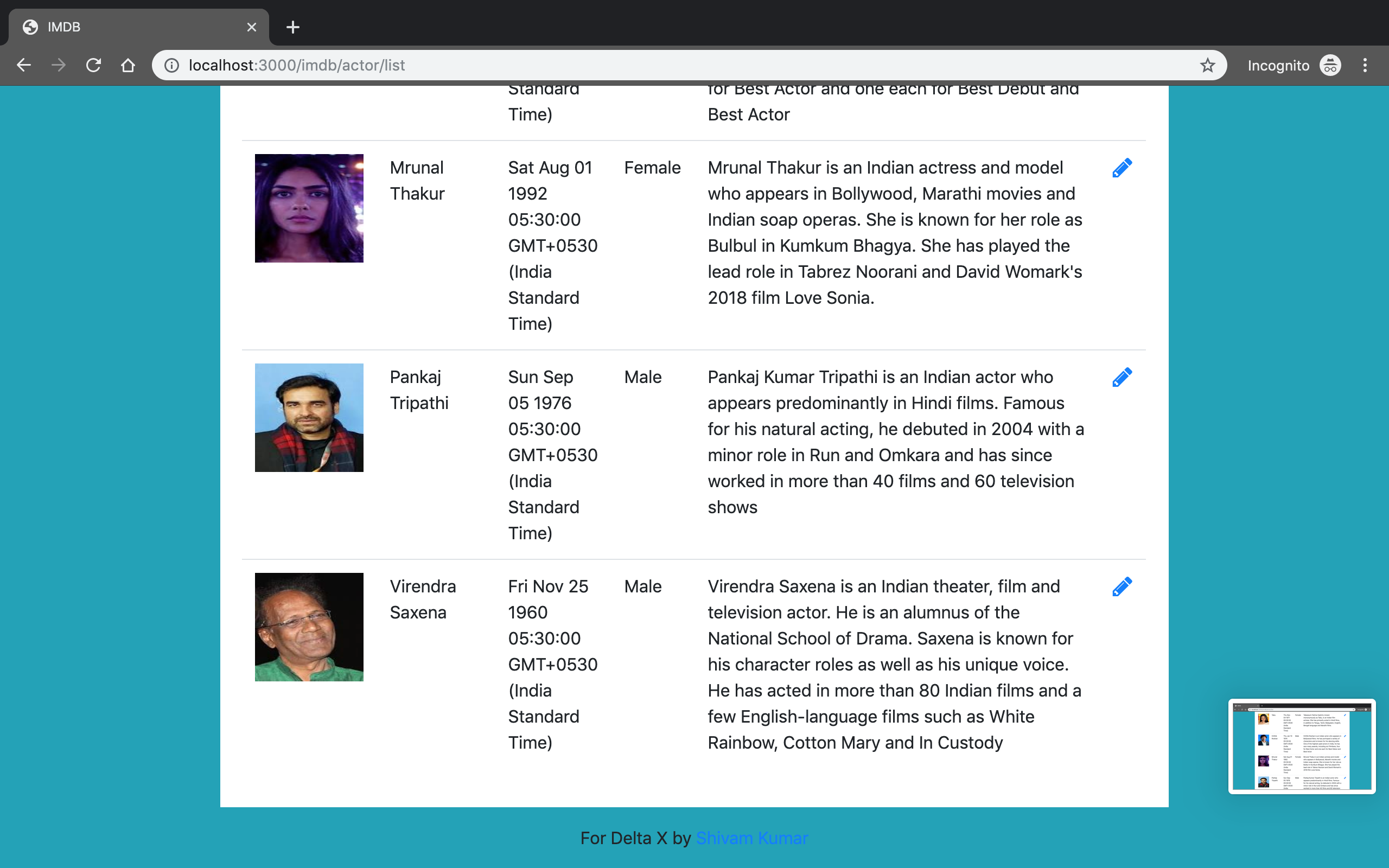This screenshot has width=1389, height=868.
Task: Open the Chrome three-dot menu
Action: click(x=1365, y=65)
